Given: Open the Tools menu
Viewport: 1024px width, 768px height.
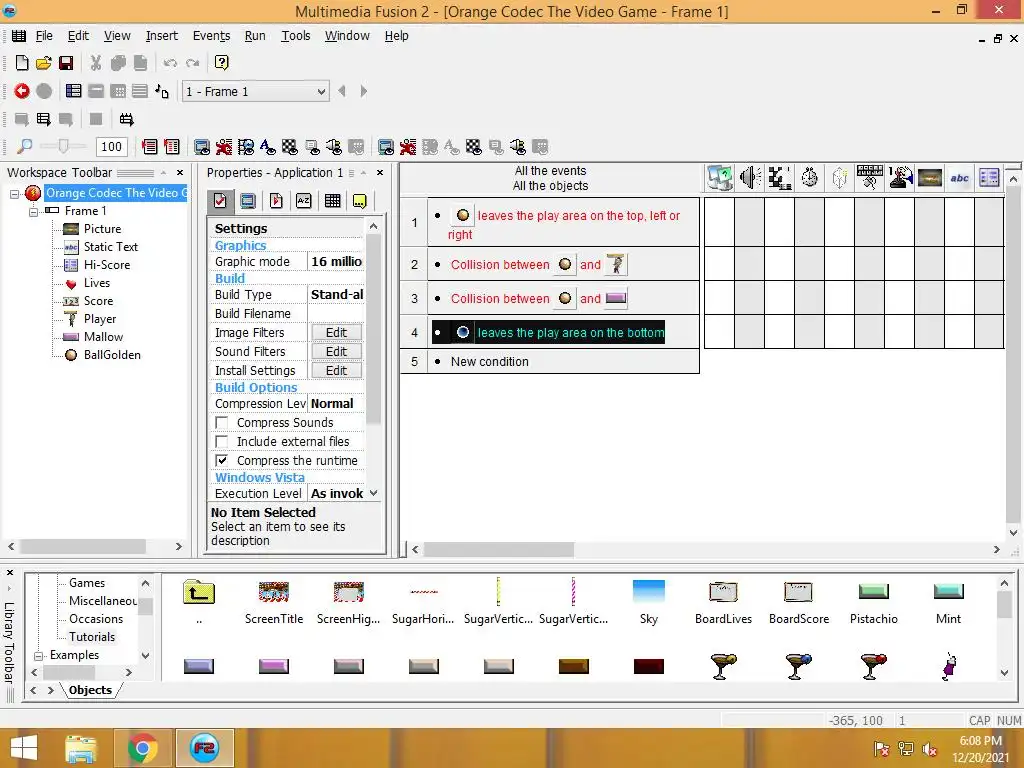Looking at the screenshot, I should (x=296, y=36).
